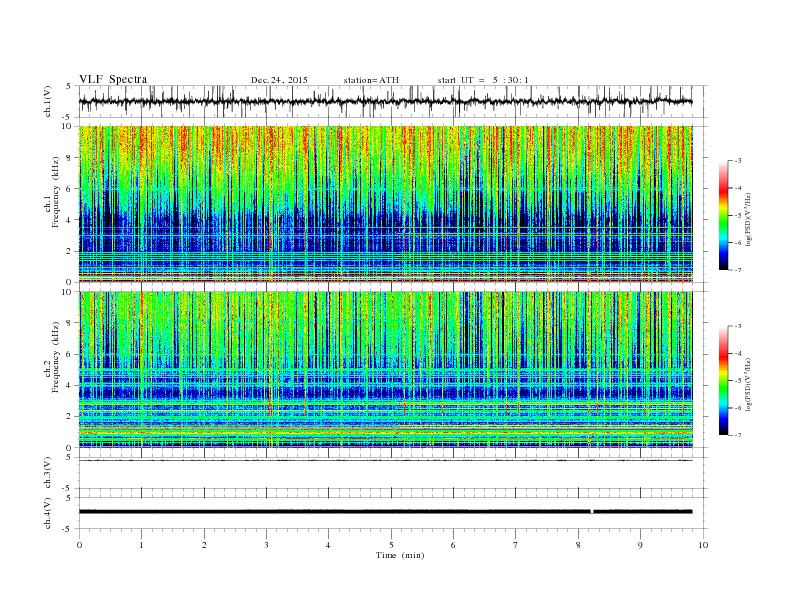
Task: Click the "8" tick on the time axis
Action: [x=578, y=545]
